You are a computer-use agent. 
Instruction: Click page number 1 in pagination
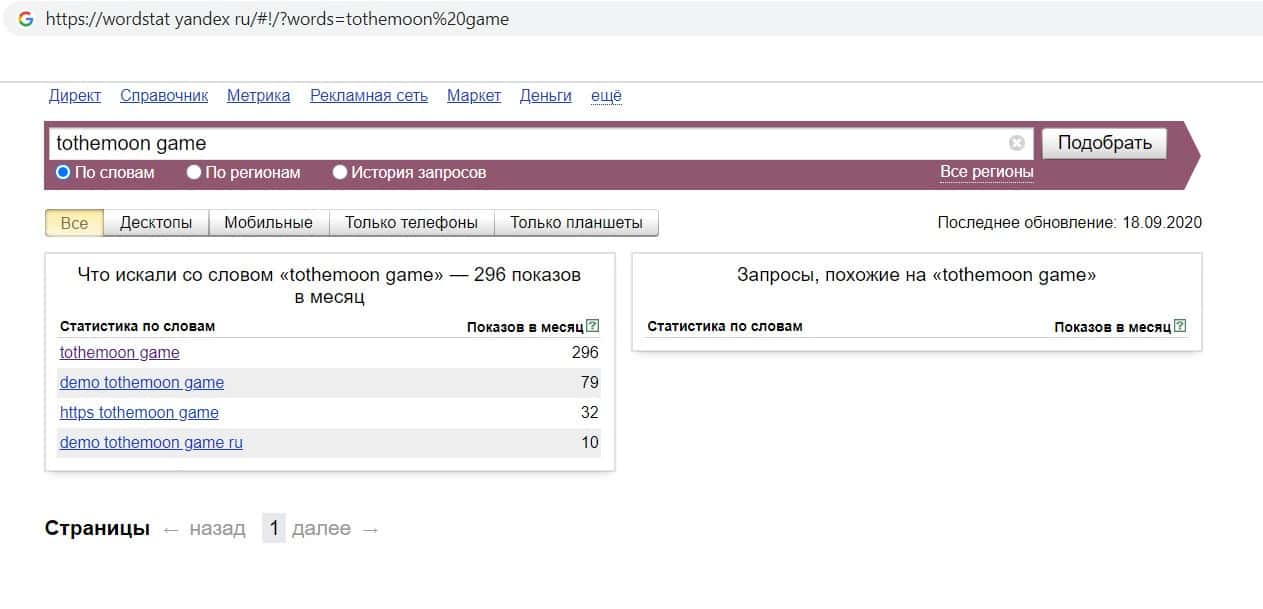click(274, 528)
